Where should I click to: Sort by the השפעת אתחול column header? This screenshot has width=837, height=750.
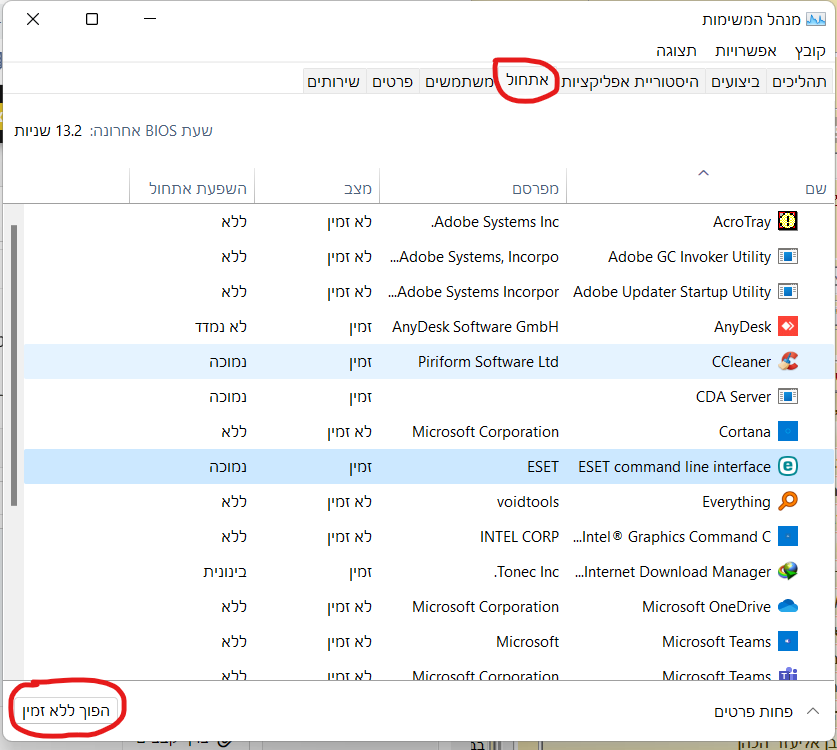click(192, 186)
